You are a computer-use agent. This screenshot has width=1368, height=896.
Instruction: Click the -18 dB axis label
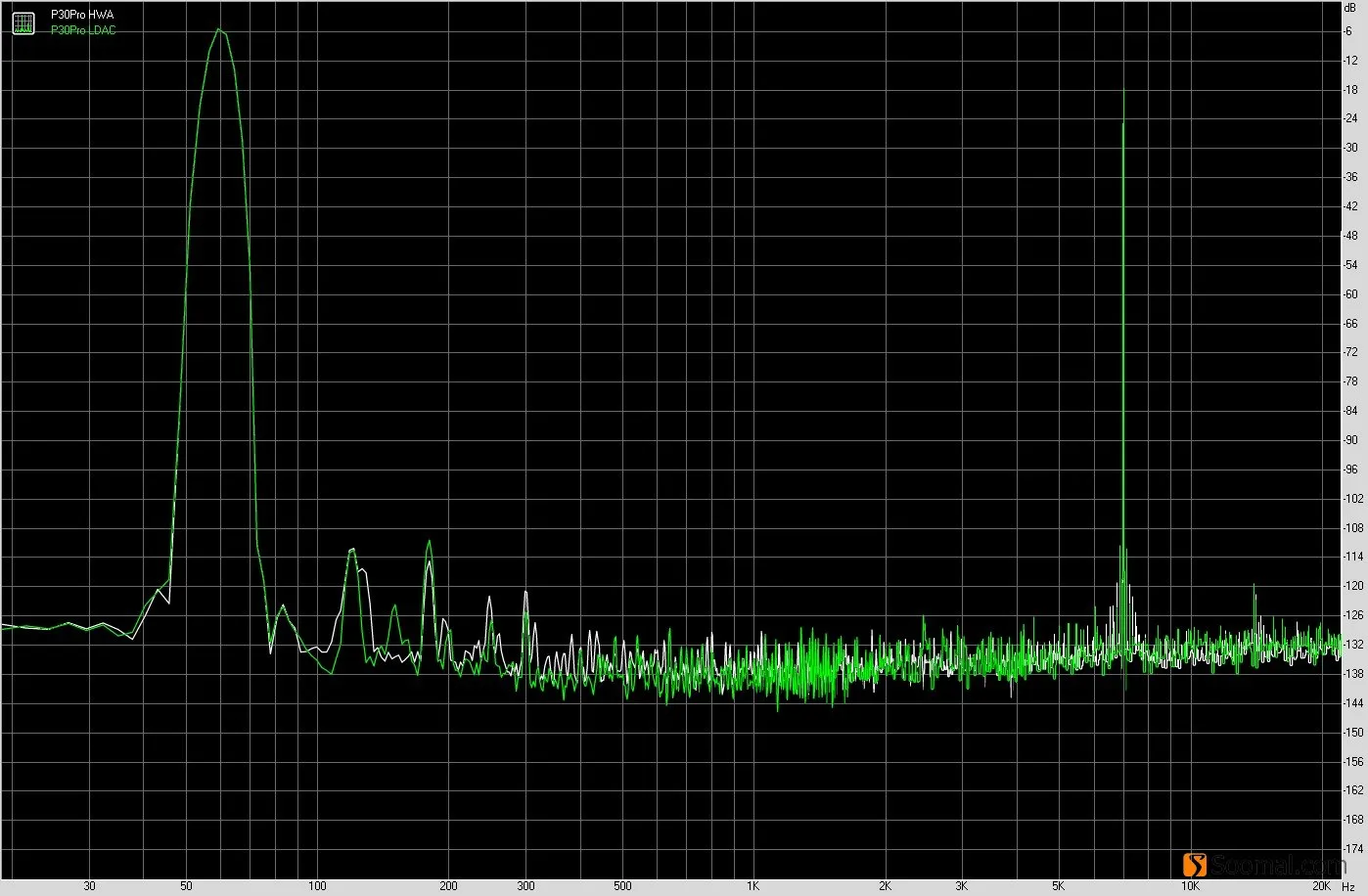[x=1351, y=90]
